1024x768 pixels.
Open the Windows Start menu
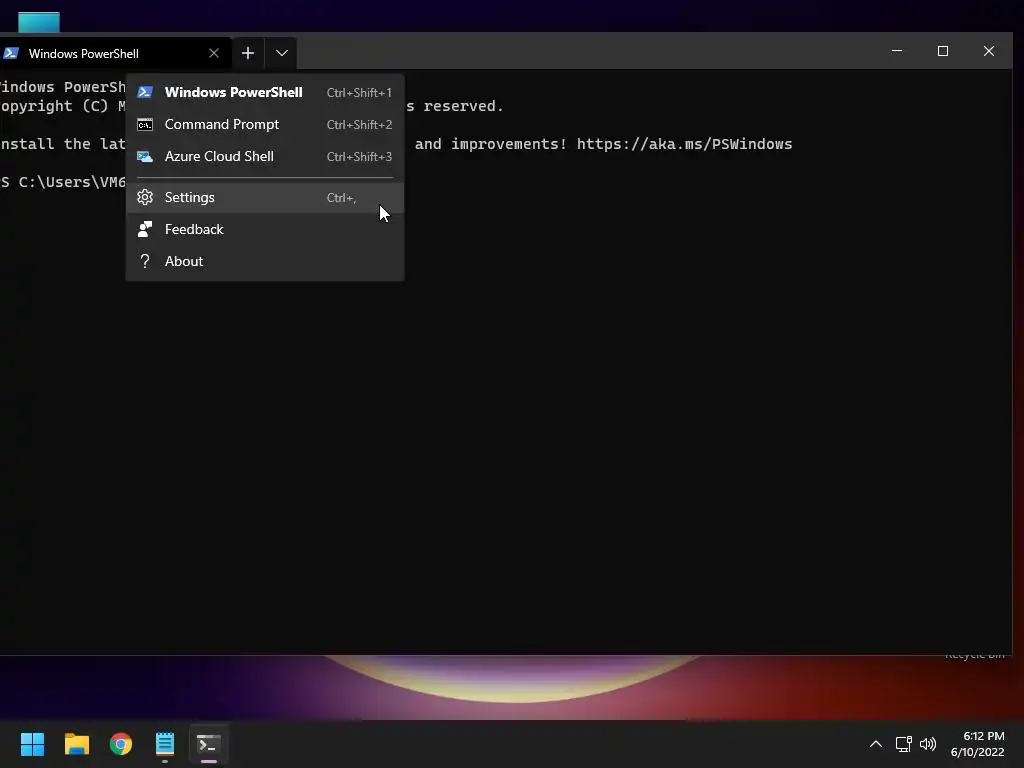point(32,744)
